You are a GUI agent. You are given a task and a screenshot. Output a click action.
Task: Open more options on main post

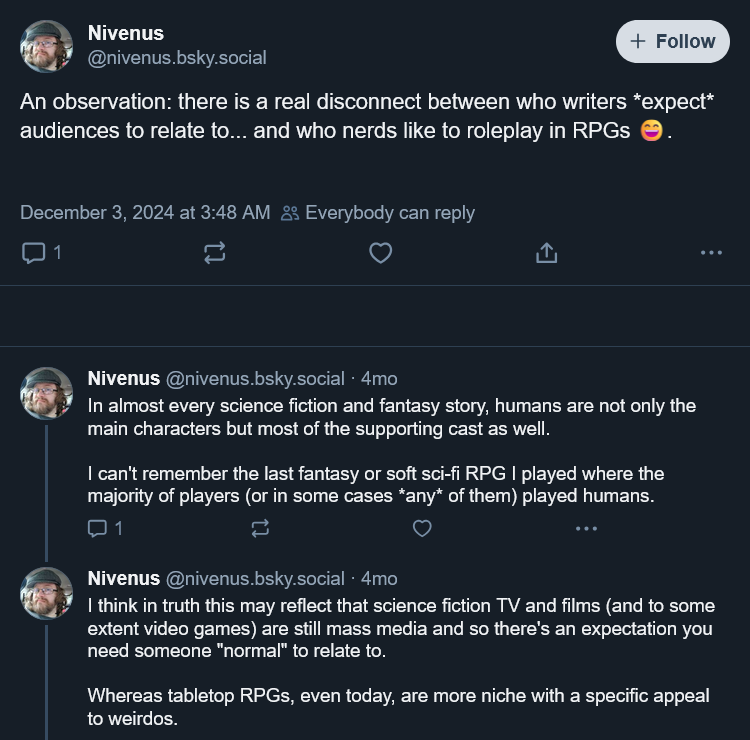[x=711, y=253]
